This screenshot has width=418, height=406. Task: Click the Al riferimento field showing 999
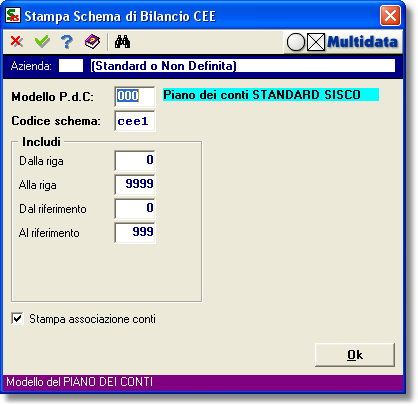(135, 232)
